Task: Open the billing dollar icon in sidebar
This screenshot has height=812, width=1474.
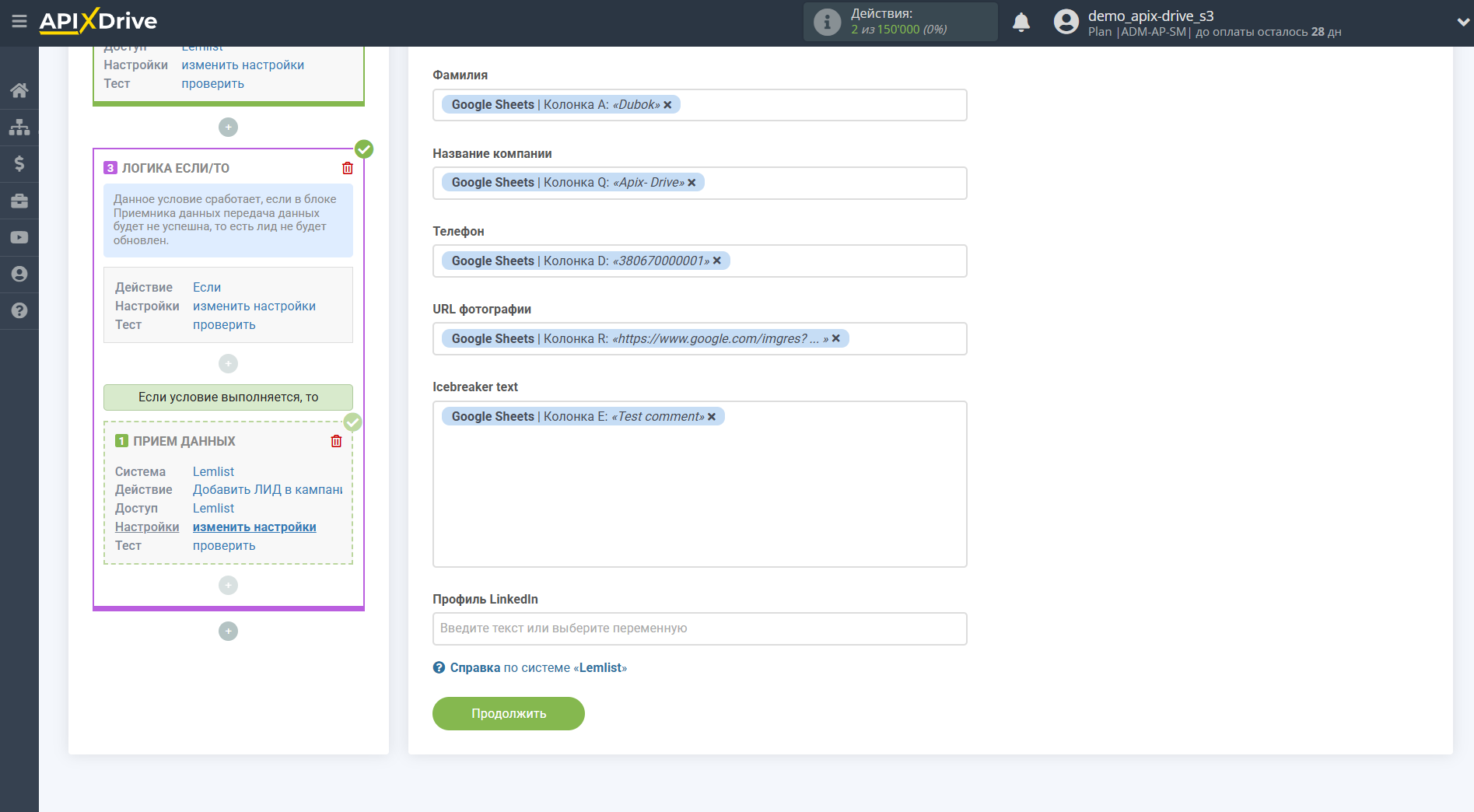Action: 19,163
